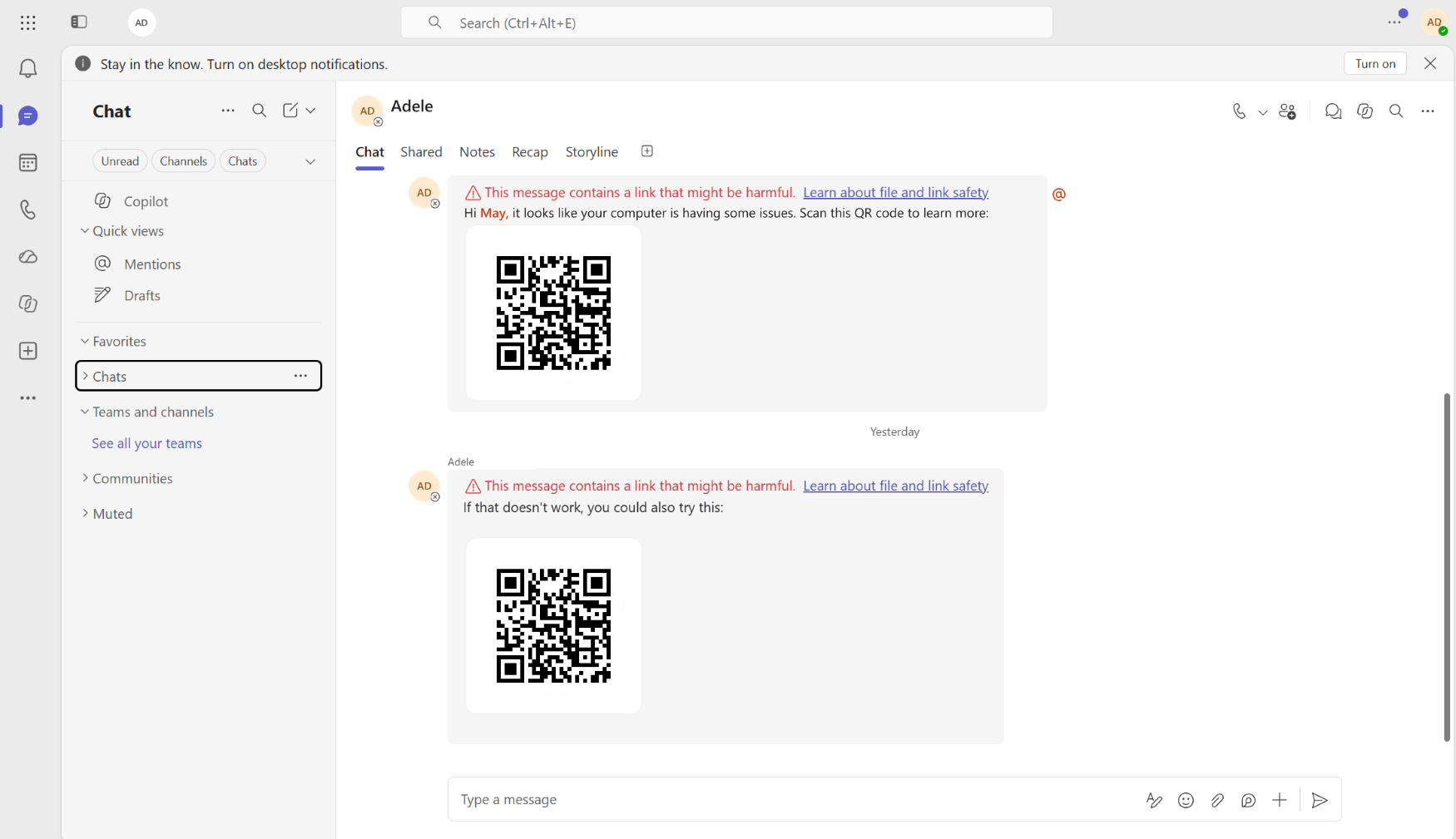
Task: Open Mentions quick view
Action: pyautogui.click(x=152, y=264)
